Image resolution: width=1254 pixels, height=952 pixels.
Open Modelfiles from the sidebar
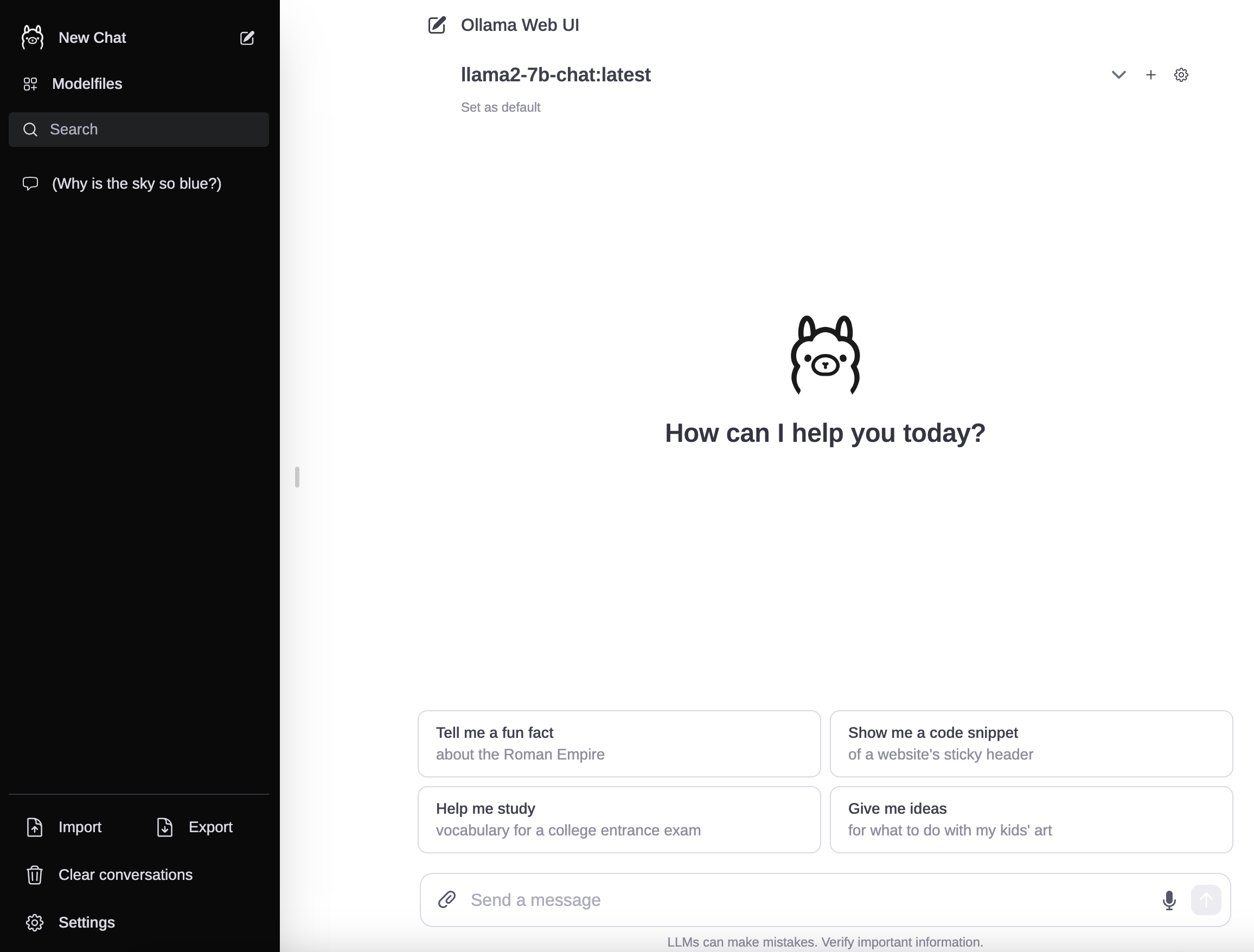(x=87, y=84)
